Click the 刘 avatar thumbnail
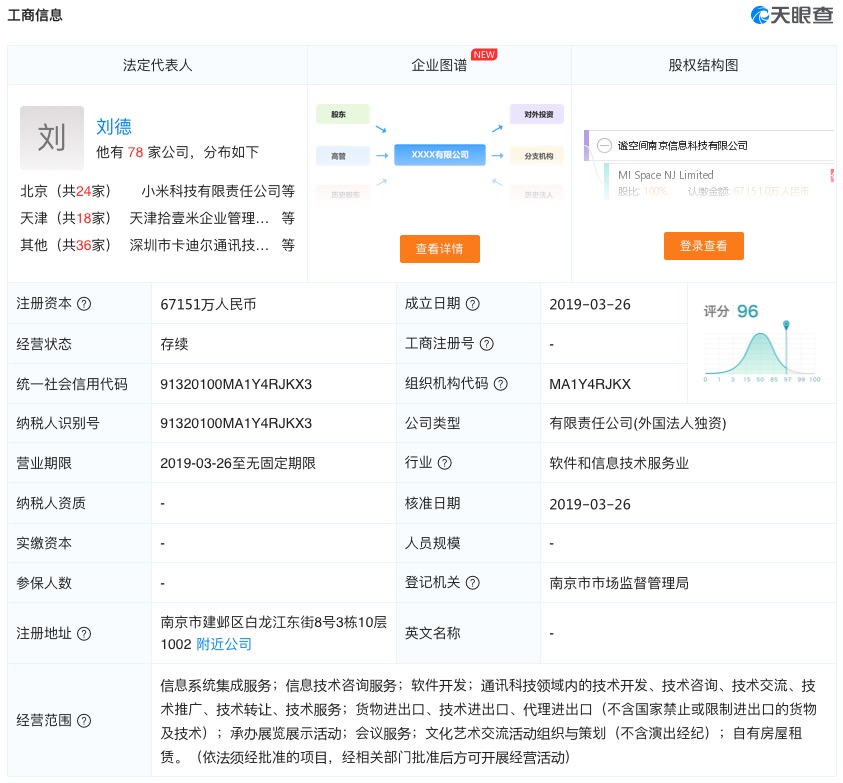The height and width of the screenshot is (783, 843). click(x=52, y=138)
